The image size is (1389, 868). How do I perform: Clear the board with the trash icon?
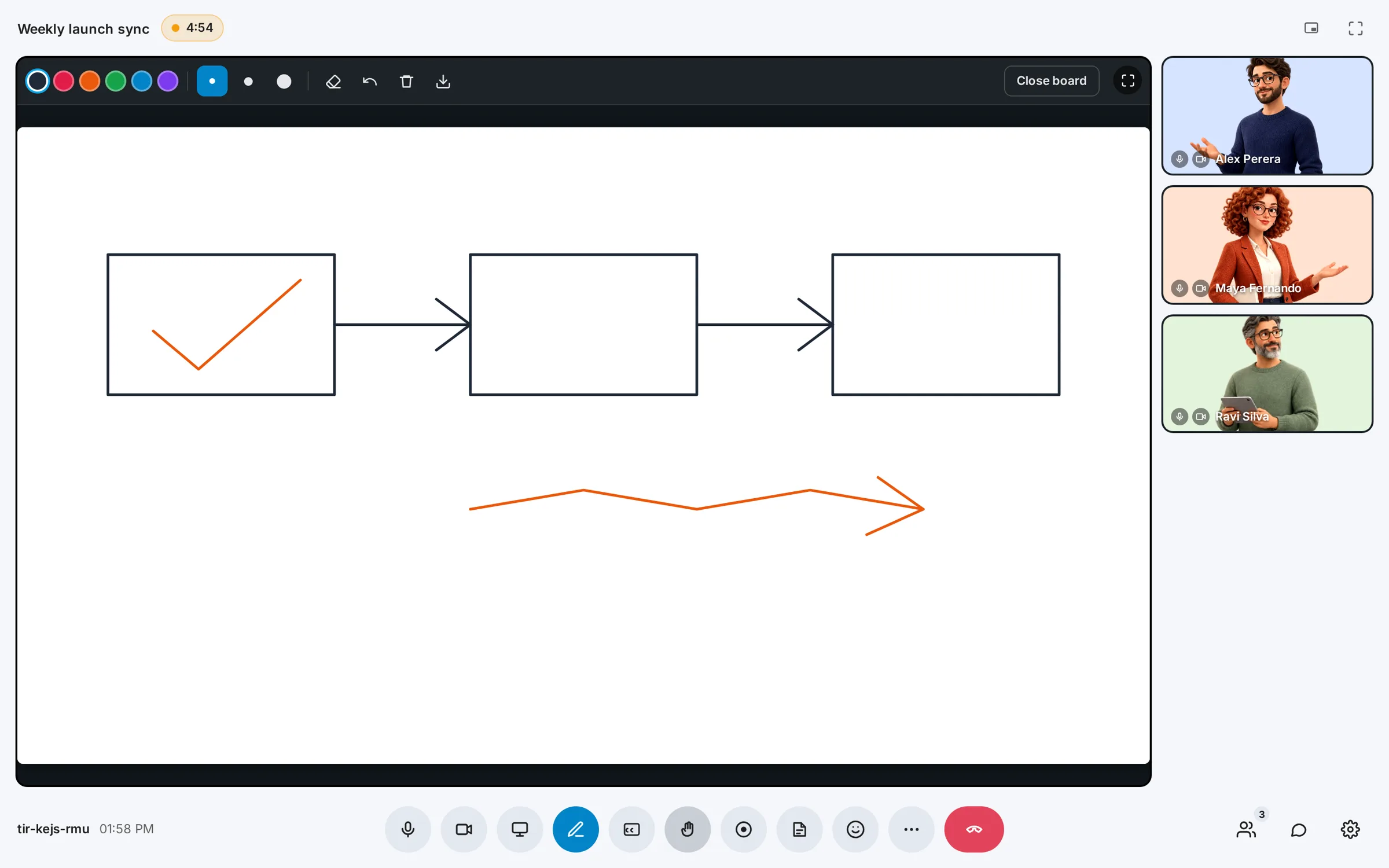click(406, 82)
